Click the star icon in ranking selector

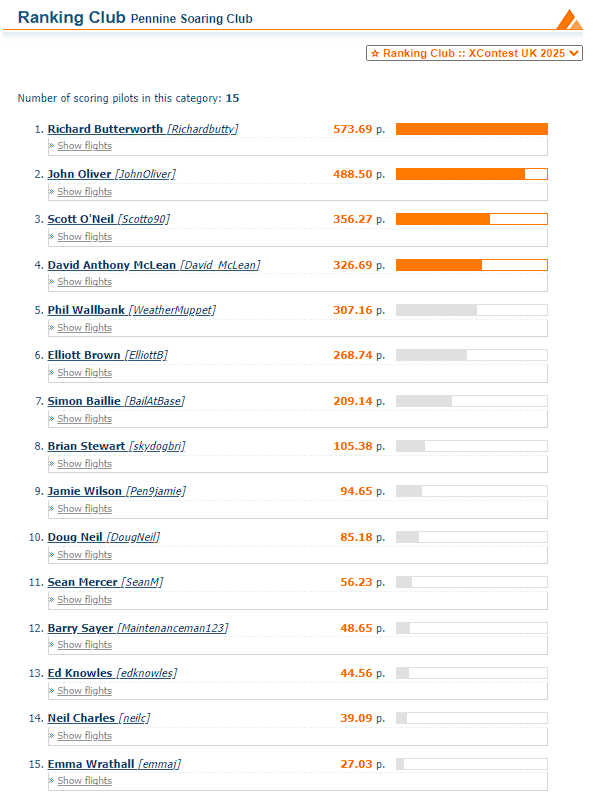[375, 53]
